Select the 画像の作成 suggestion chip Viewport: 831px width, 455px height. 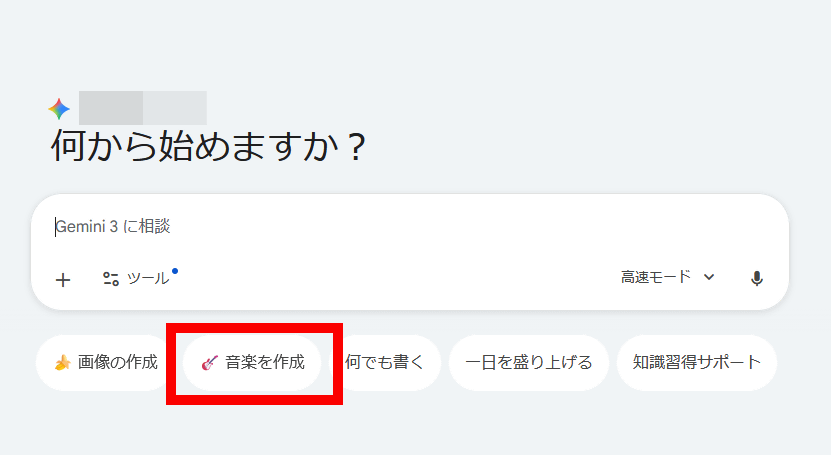pos(103,363)
